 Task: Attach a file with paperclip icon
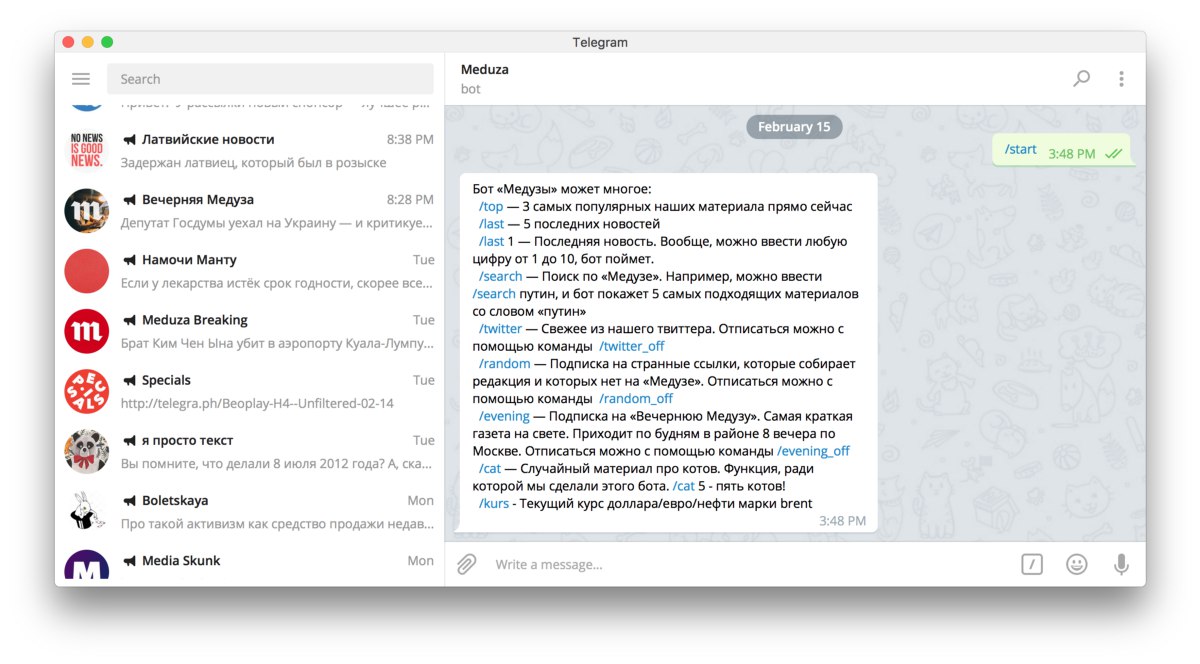click(466, 564)
